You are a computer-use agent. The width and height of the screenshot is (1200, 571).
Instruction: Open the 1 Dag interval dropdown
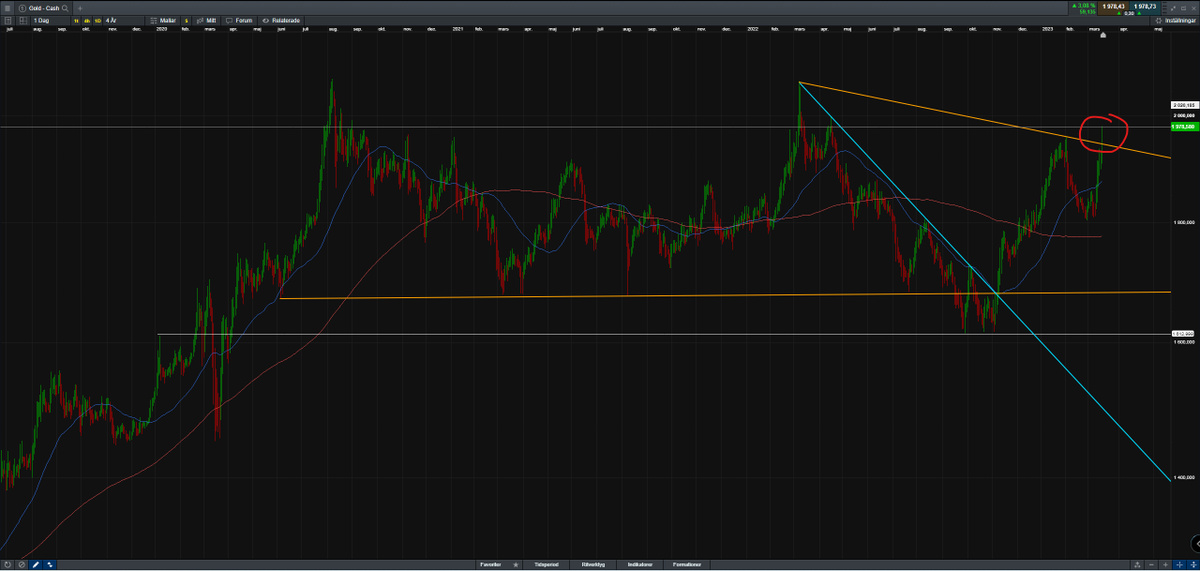(x=50, y=20)
